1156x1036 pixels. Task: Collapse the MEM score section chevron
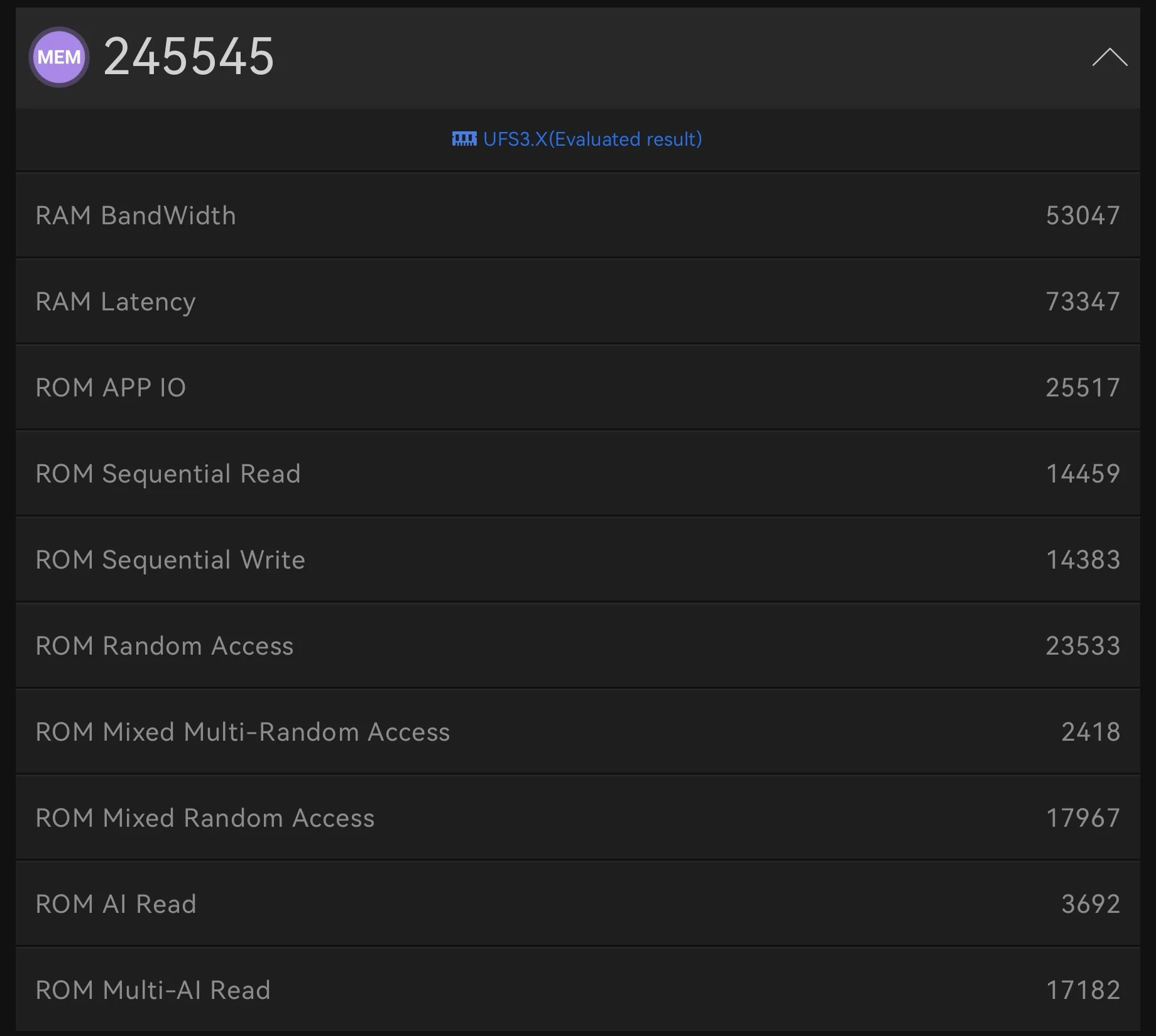1110,57
